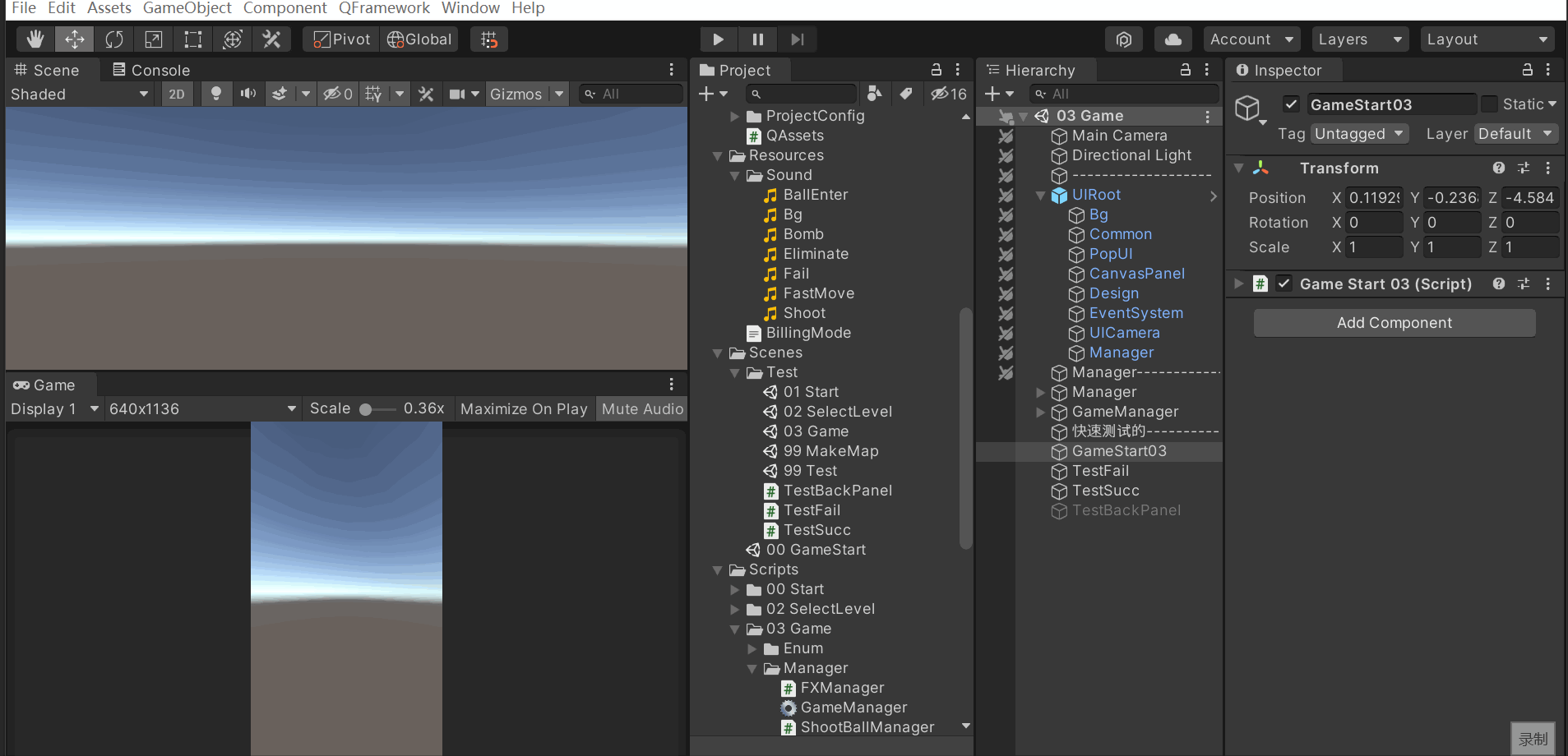Collapse the Sound folder

coord(734,176)
